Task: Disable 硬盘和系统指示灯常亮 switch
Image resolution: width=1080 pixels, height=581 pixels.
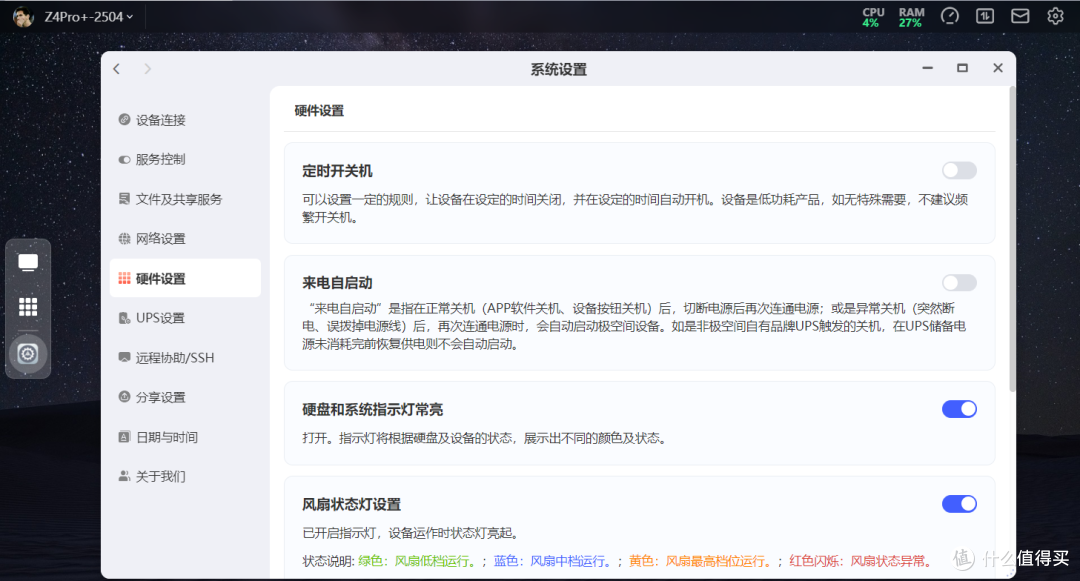Action: [x=959, y=409]
